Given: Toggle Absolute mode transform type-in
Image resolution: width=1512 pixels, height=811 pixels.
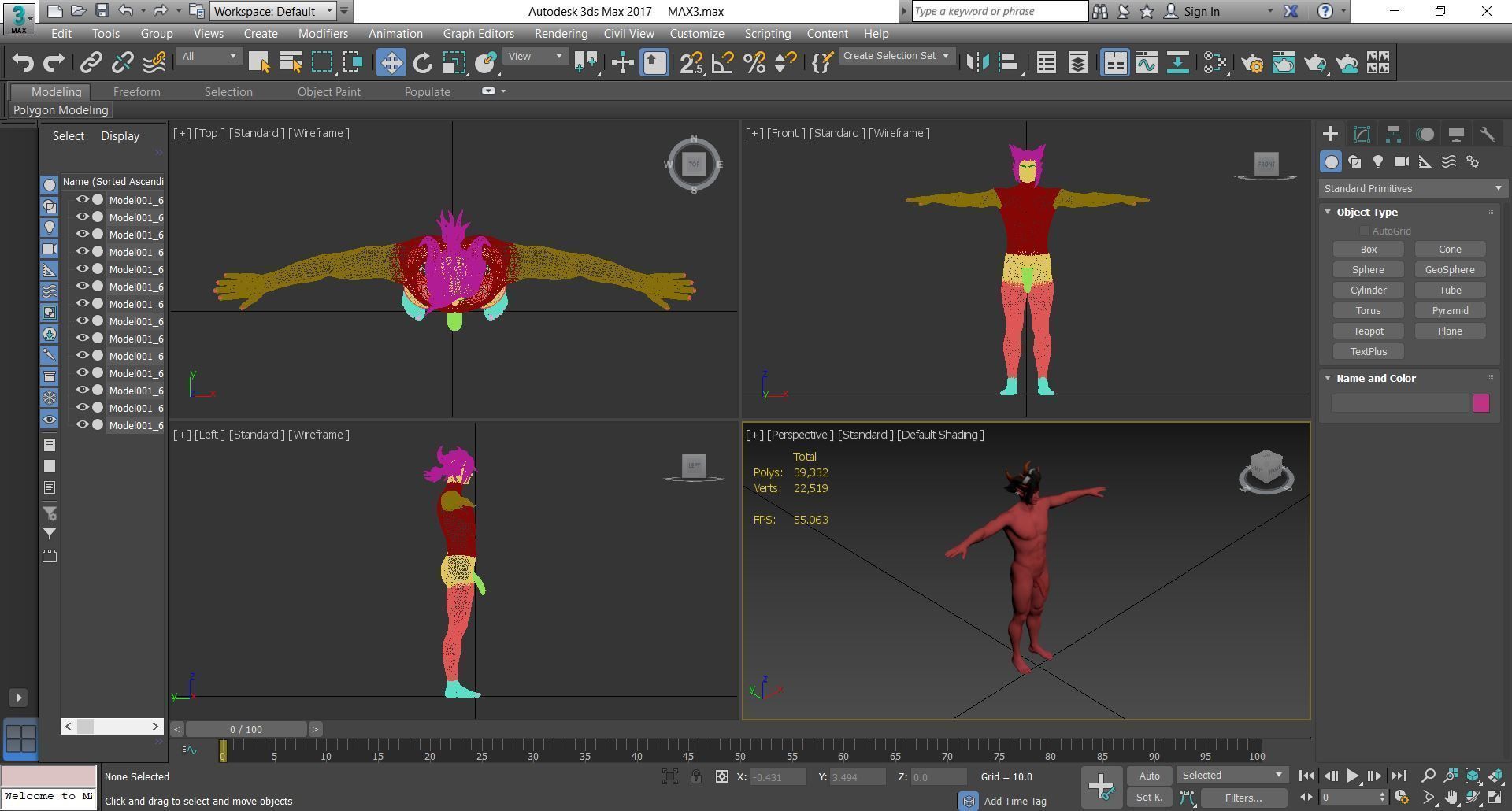Looking at the screenshot, I should [x=721, y=776].
